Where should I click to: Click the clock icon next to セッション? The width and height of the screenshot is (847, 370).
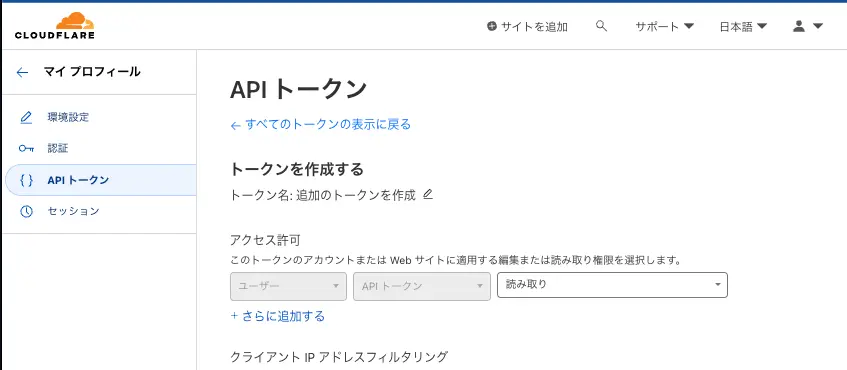[26, 211]
